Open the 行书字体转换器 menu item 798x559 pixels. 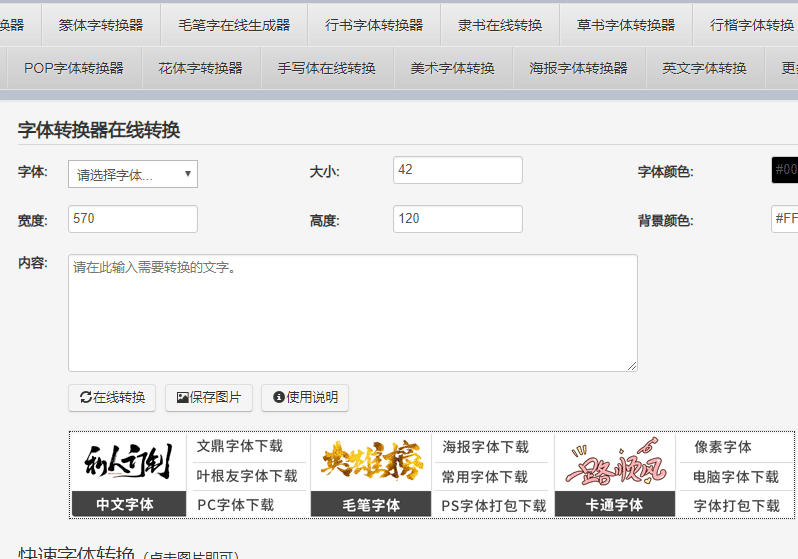tap(374, 25)
